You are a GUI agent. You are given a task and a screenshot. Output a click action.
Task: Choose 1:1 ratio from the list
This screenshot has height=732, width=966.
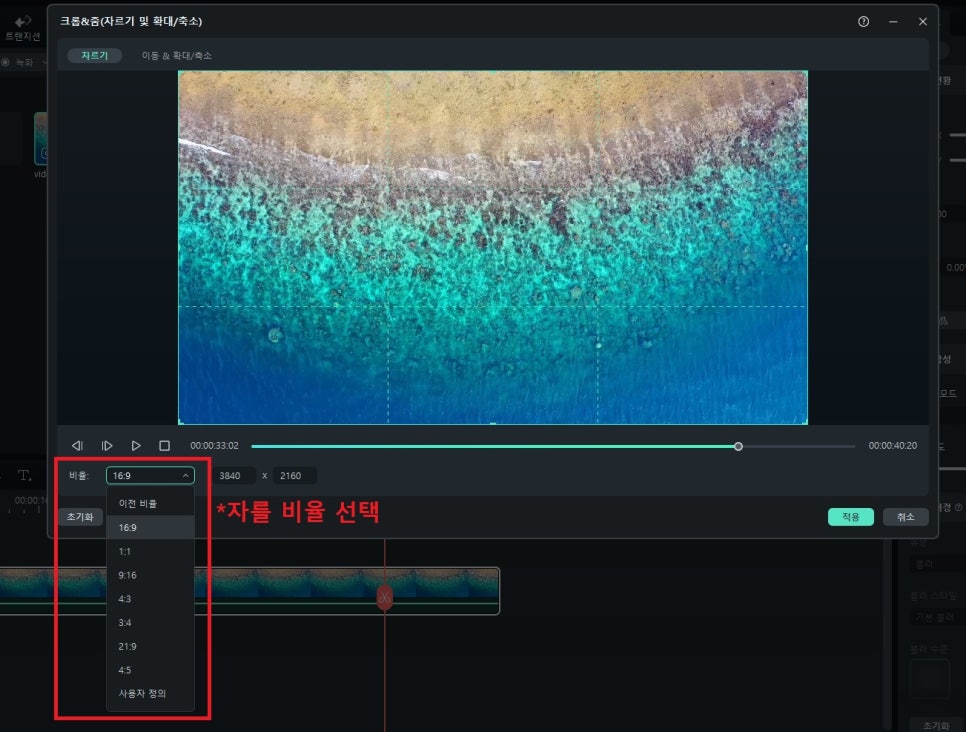tap(125, 551)
